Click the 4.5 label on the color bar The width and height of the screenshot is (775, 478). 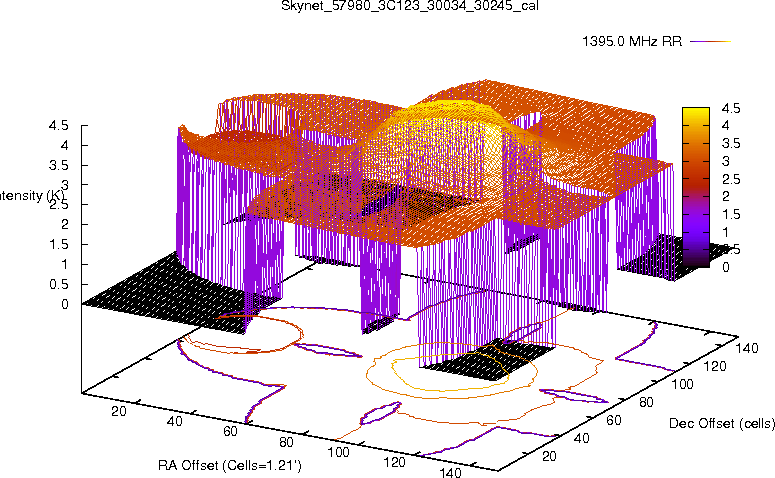click(731, 108)
